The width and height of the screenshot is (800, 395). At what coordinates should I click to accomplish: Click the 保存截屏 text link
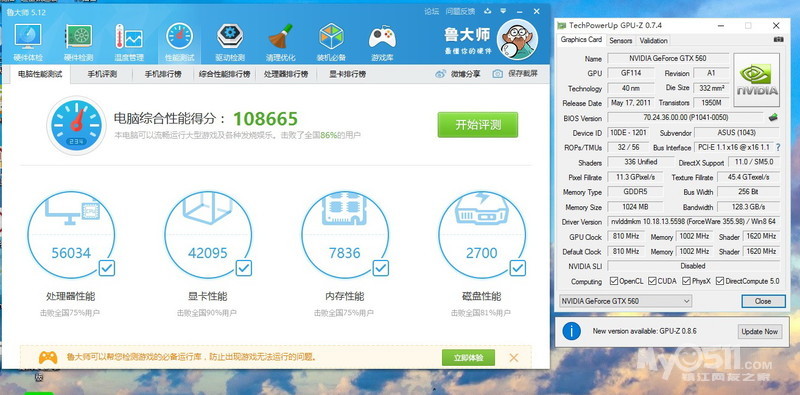tap(522, 74)
